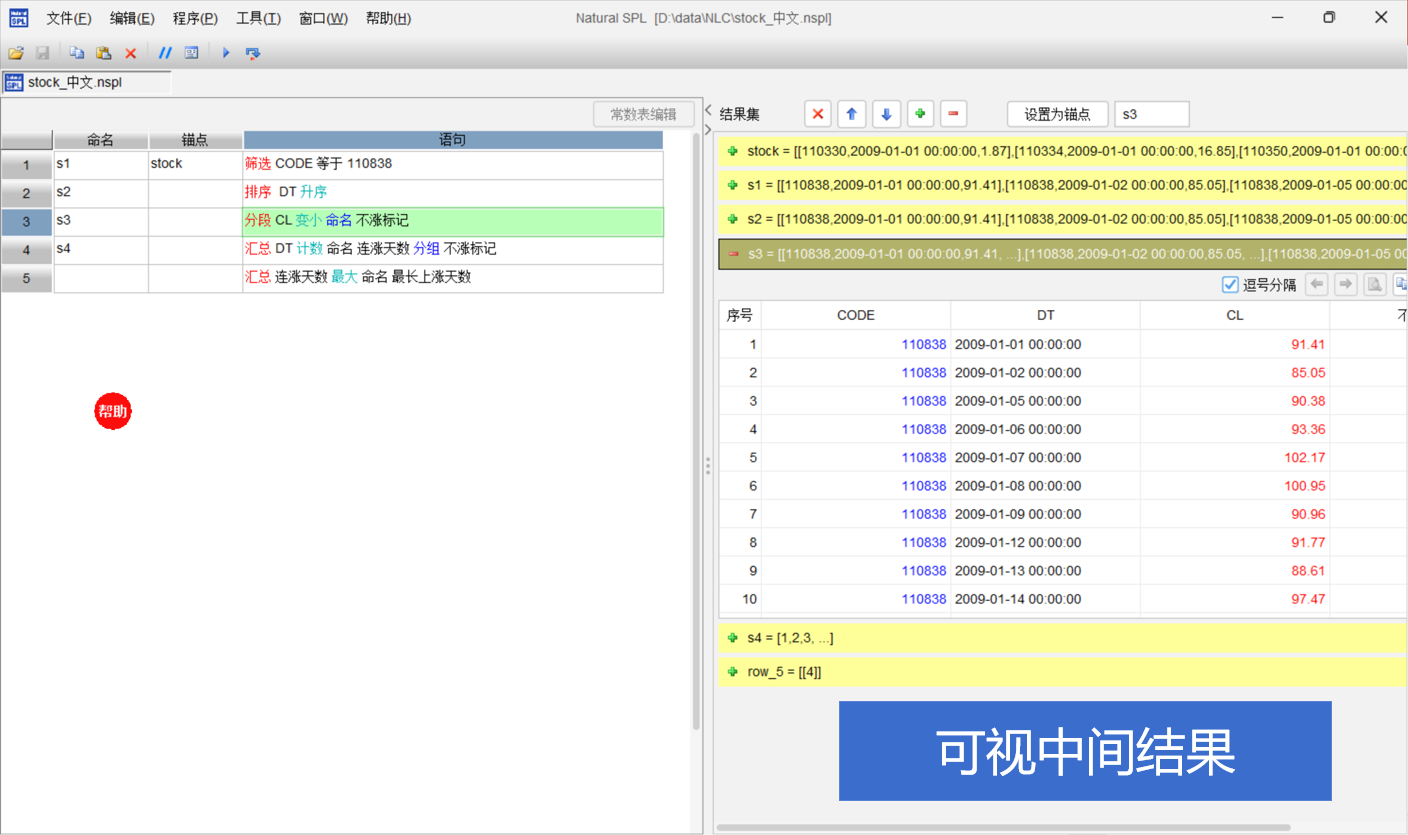Click the 语句 column header
The width and height of the screenshot is (1408, 835).
click(453, 141)
